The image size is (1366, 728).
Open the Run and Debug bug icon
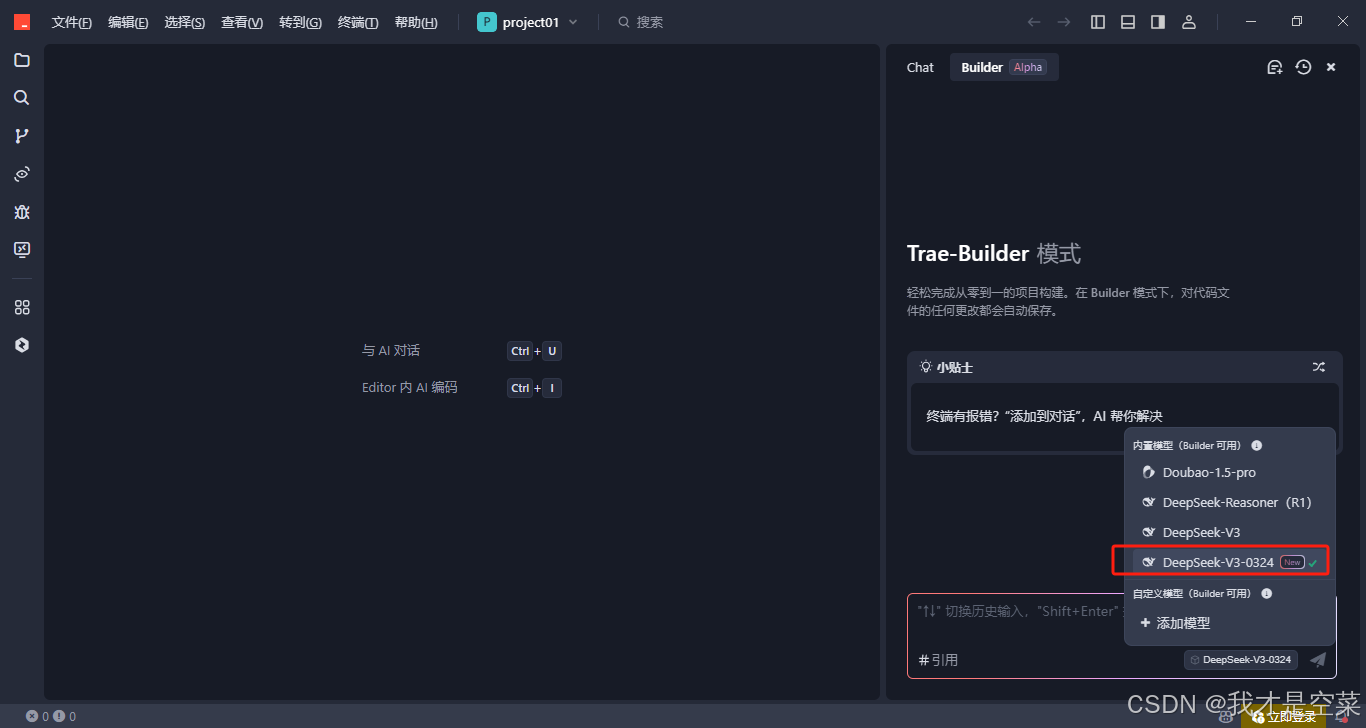coord(22,212)
